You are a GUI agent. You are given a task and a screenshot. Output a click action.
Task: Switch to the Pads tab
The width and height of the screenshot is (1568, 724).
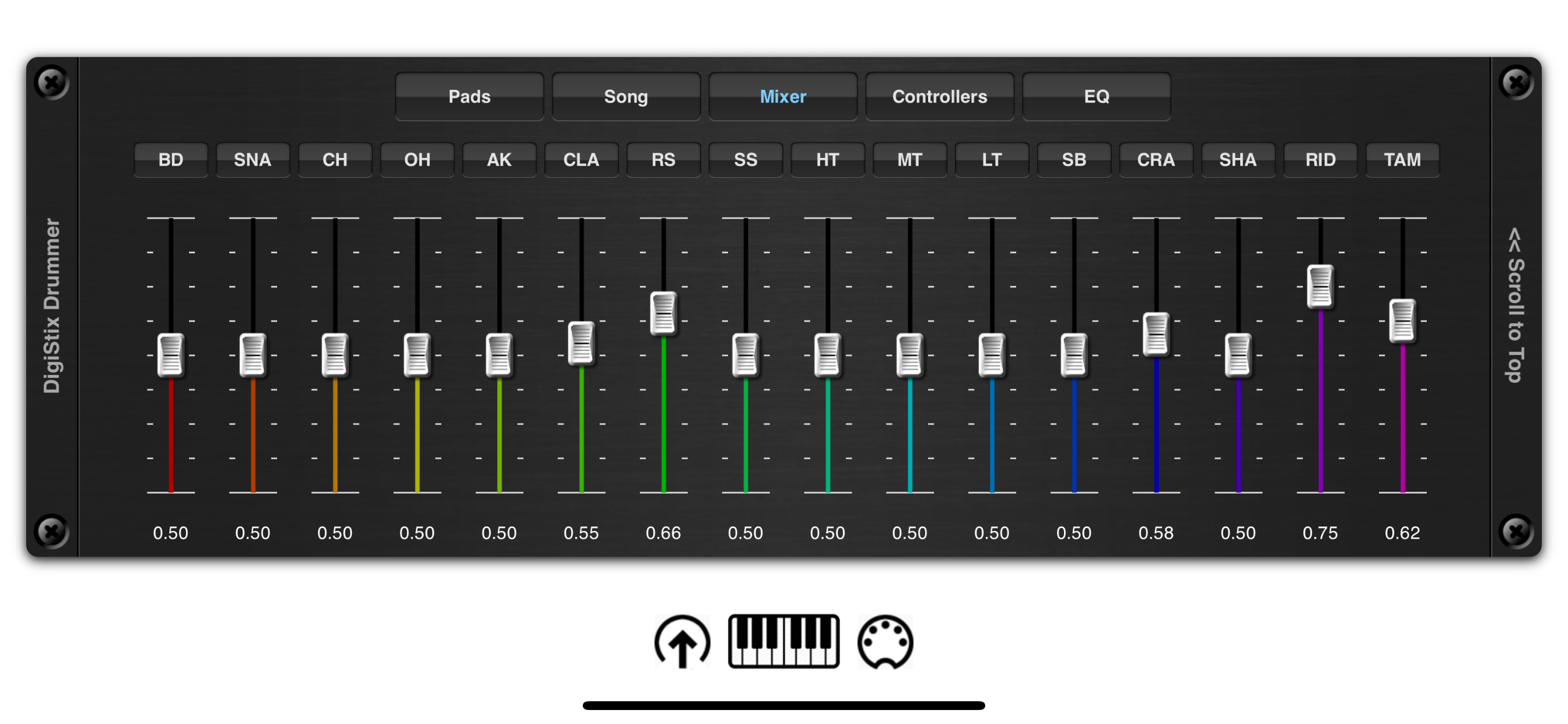(470, 96)
